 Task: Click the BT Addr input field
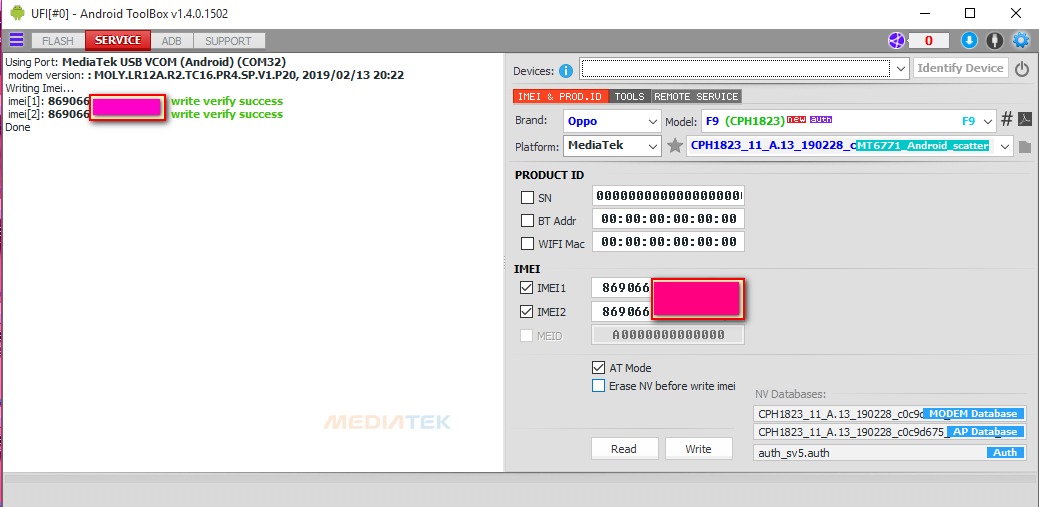(668, 219)
